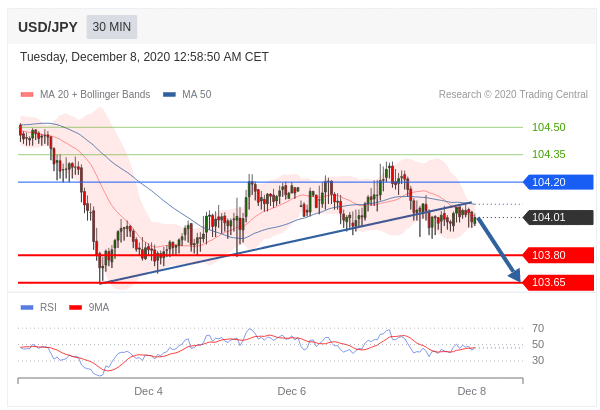Screen dimensions: 600x410
Task: Click the 'Dec 8' axis date
Action: click(472, 391)
